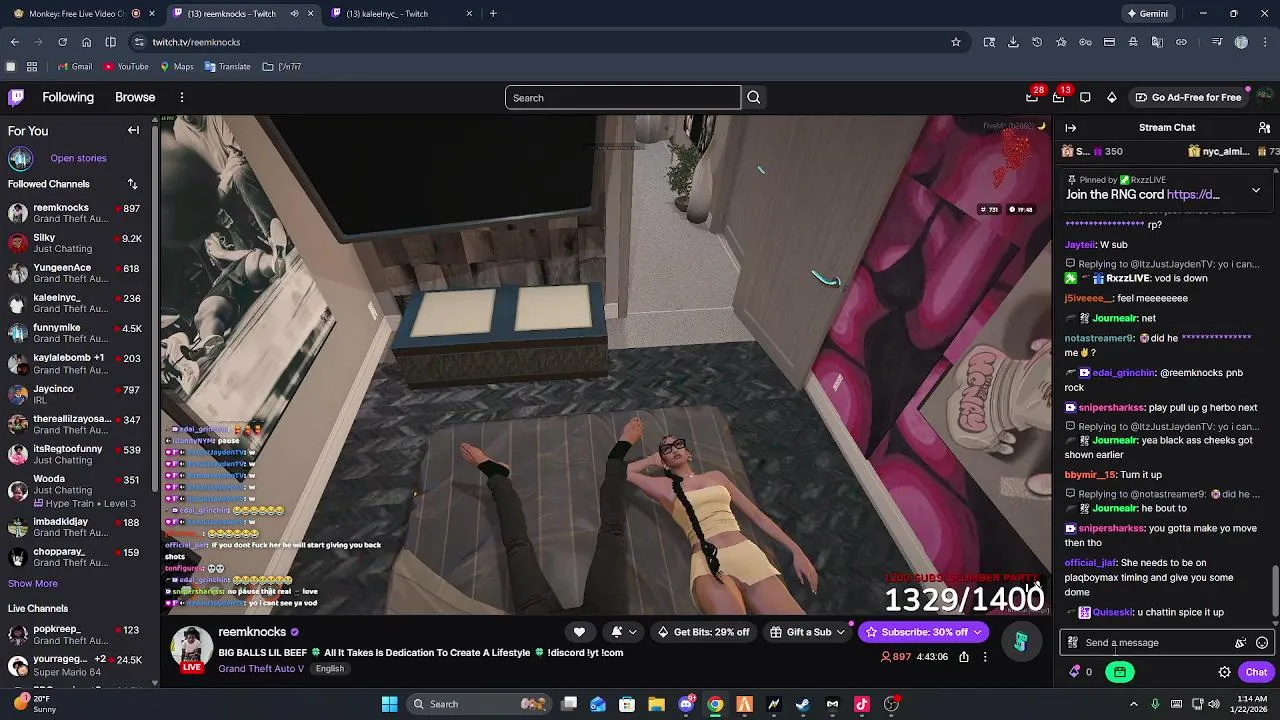
Task: Open the Browse tab
Action: coord(135,97)
